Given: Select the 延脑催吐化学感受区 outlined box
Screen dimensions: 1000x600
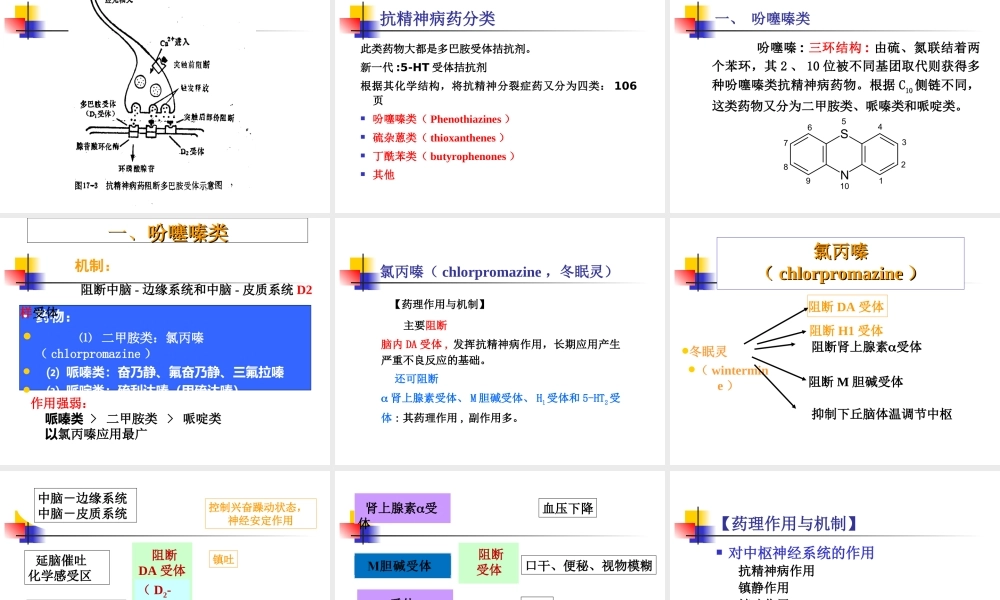Looking at the screenshot, I should pos(67,565).
